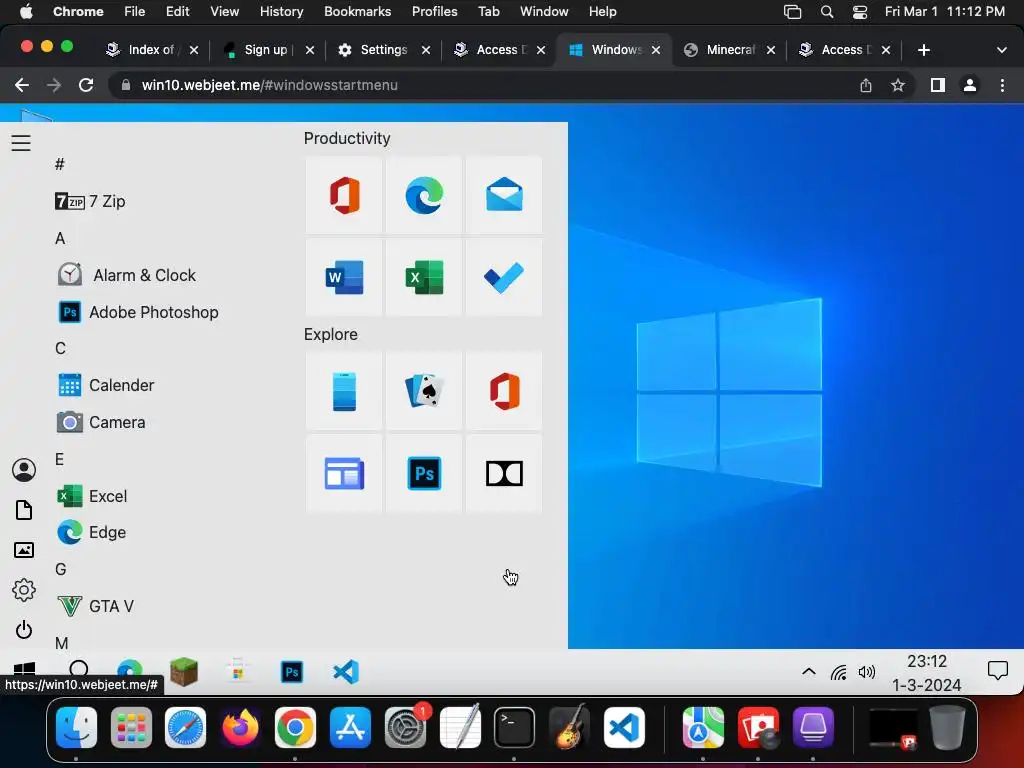
Task: Bookmark this page with the star icon
Action: click(x=898, y=85)
